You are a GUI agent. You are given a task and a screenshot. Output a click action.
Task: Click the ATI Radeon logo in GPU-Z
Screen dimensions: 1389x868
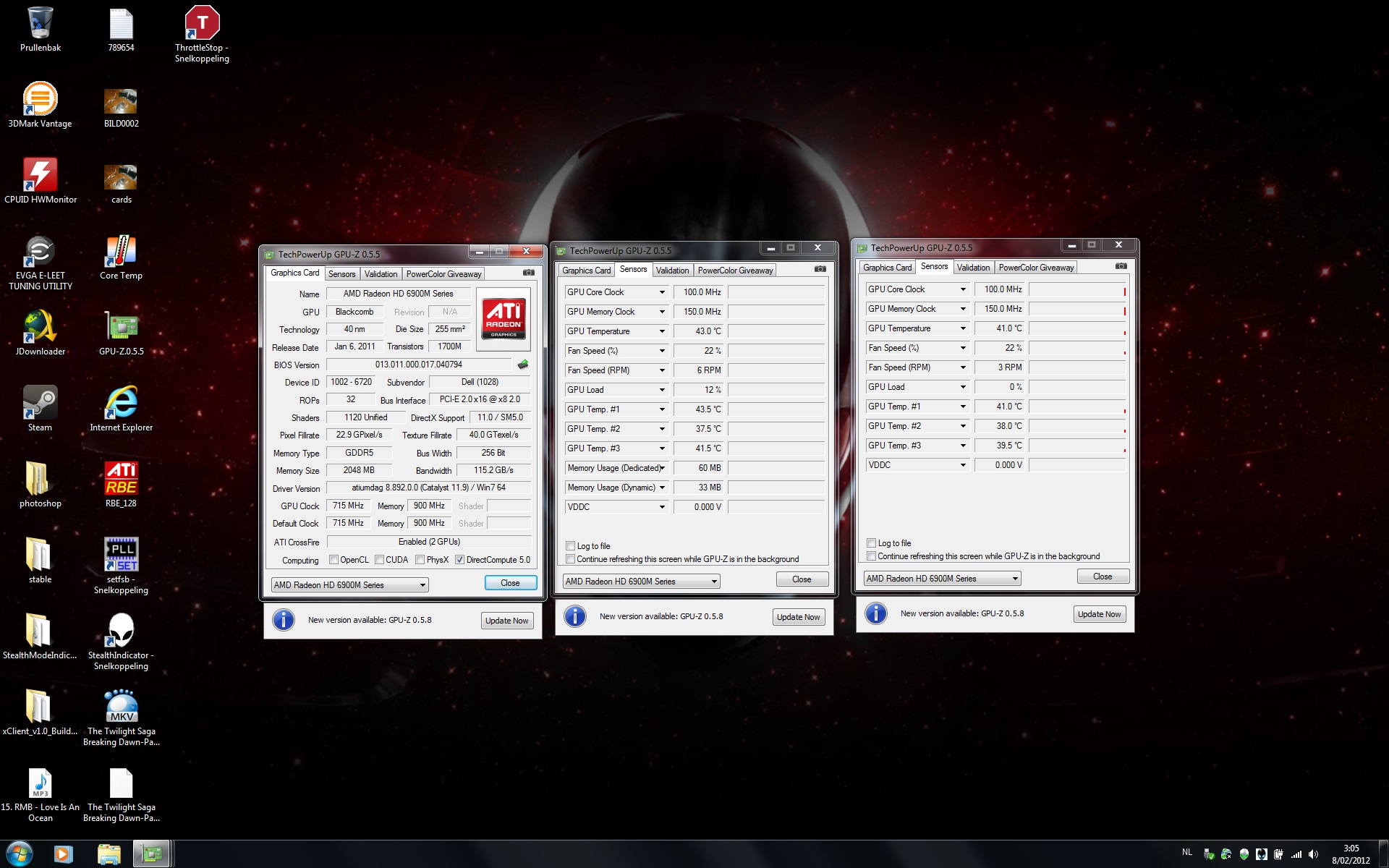(x=504, y=319)
